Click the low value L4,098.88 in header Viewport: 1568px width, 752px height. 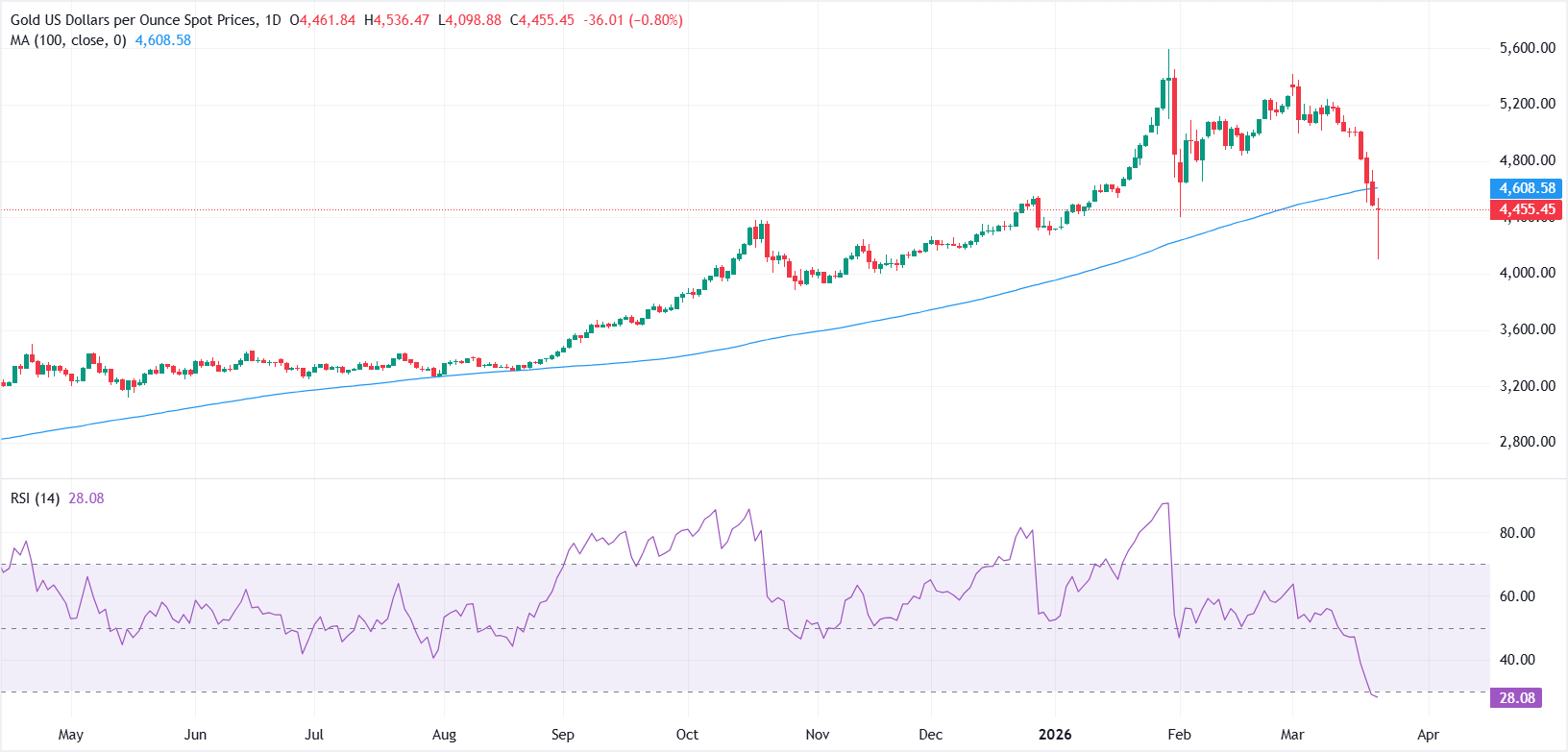tap(470, 20)
